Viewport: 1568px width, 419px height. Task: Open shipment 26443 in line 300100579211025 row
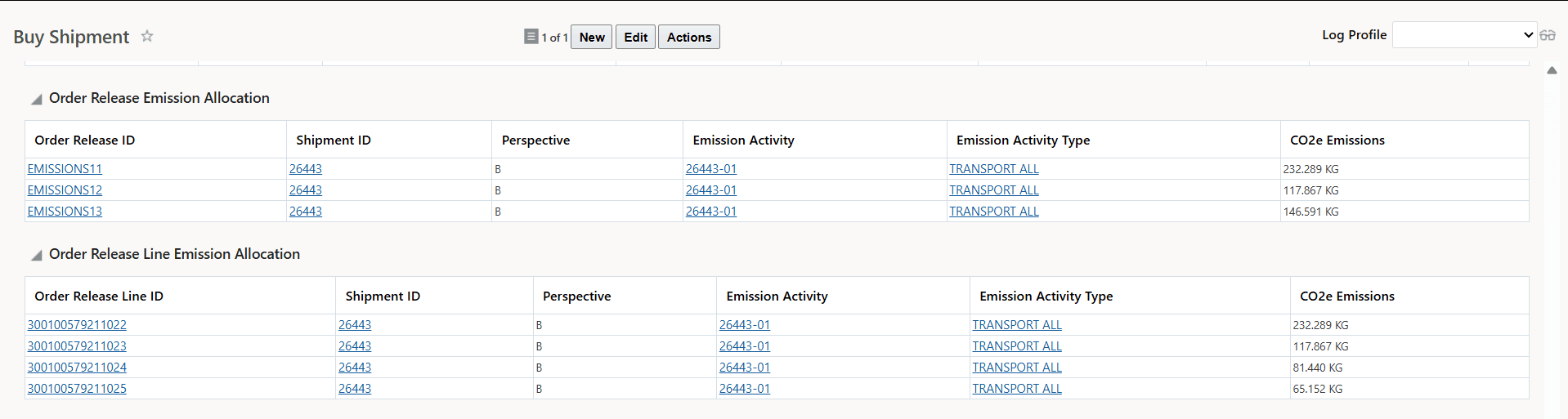coord(355,389)
